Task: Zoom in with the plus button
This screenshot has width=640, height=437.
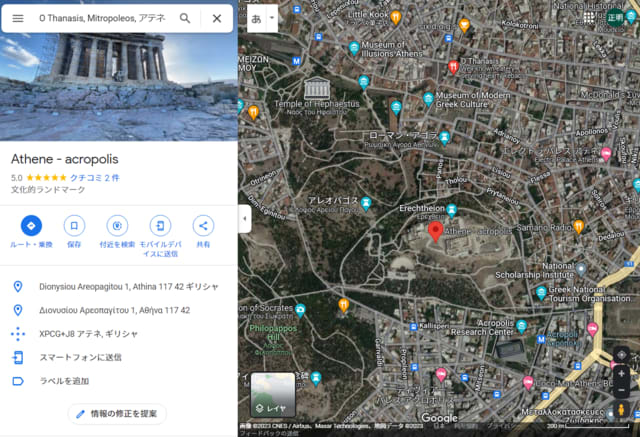Action: [x=621, y=374]
